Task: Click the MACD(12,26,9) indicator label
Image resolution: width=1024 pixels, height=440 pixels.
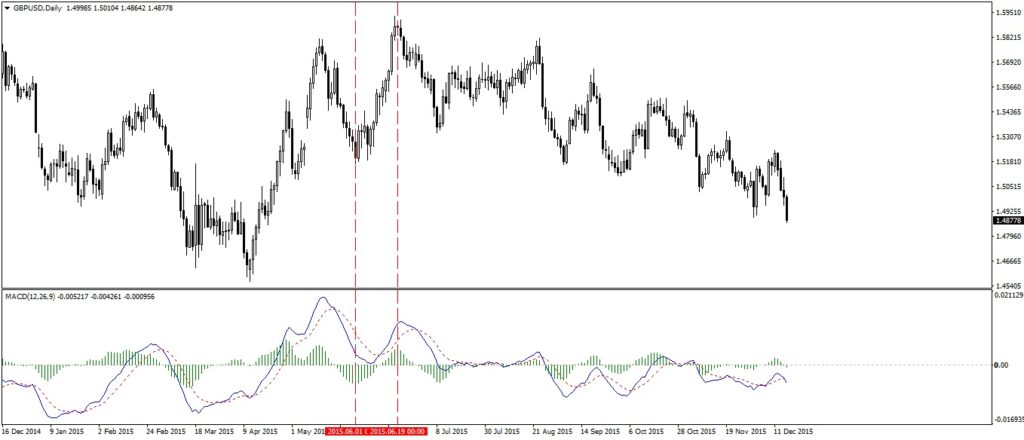Action: [36, 297]
